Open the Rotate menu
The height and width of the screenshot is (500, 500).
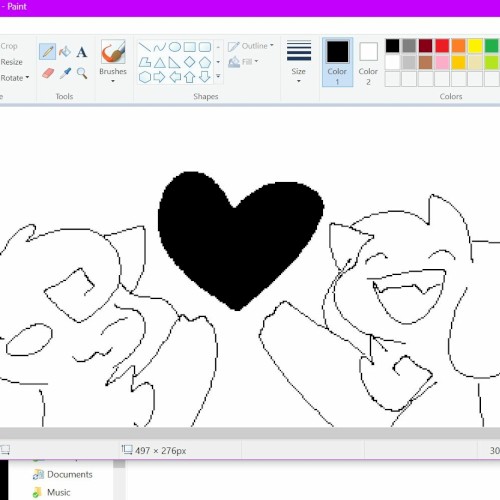[15, 78]
